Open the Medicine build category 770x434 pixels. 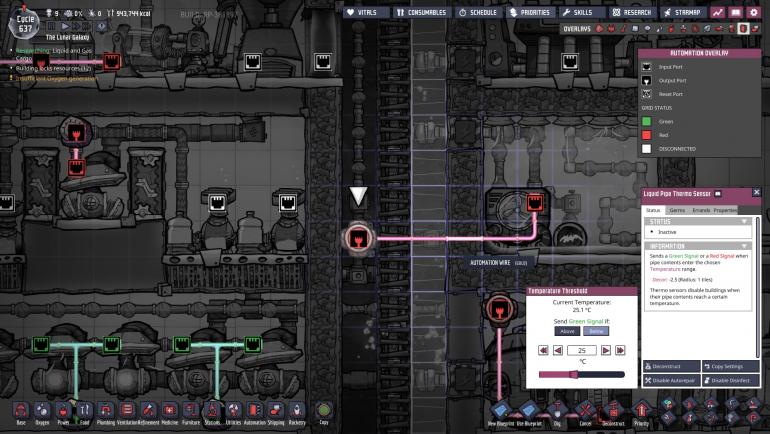tap(169, 412)
